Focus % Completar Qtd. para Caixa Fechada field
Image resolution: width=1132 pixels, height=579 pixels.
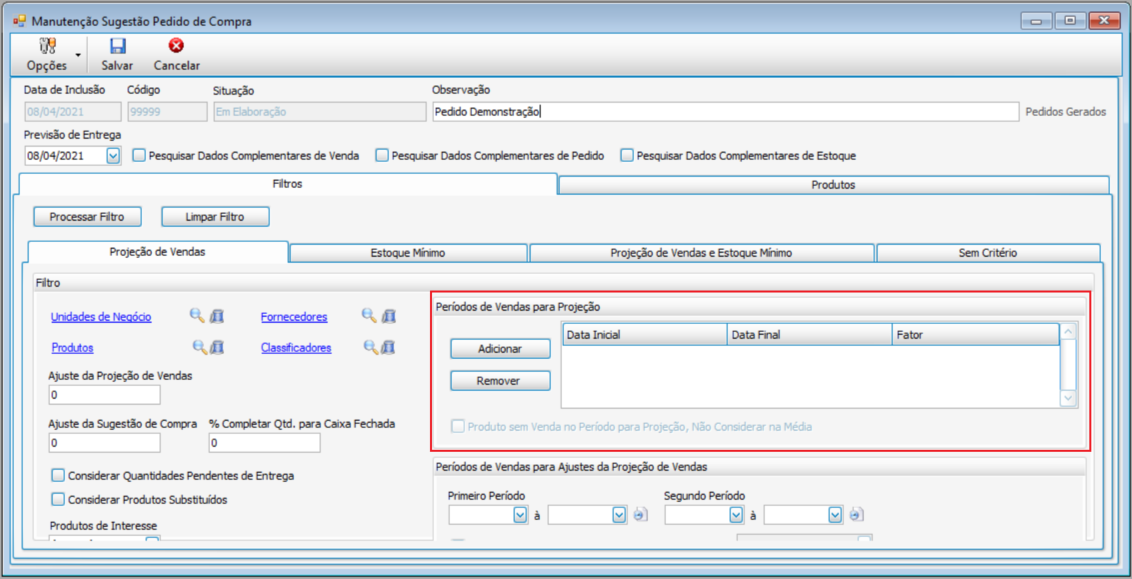[x=264, y=443]
